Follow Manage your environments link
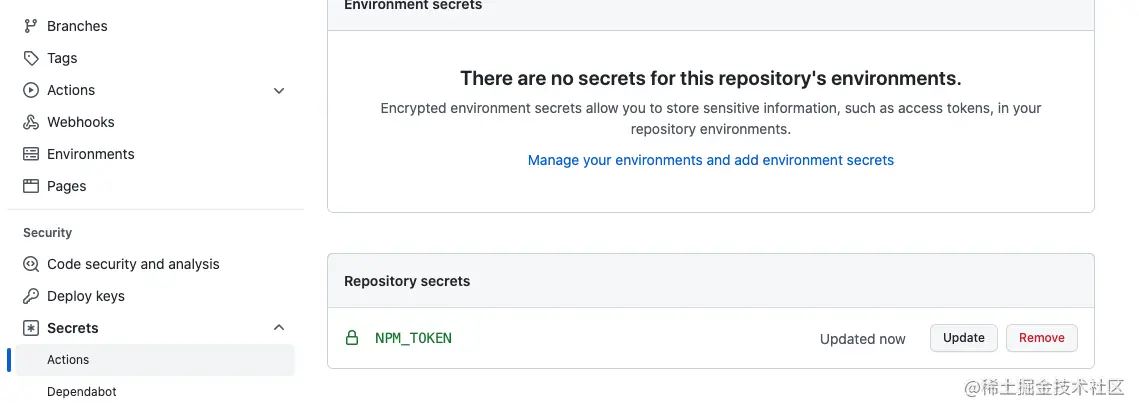The width and height of the screenshot is (1139, 412). click(x=710, y=160)
